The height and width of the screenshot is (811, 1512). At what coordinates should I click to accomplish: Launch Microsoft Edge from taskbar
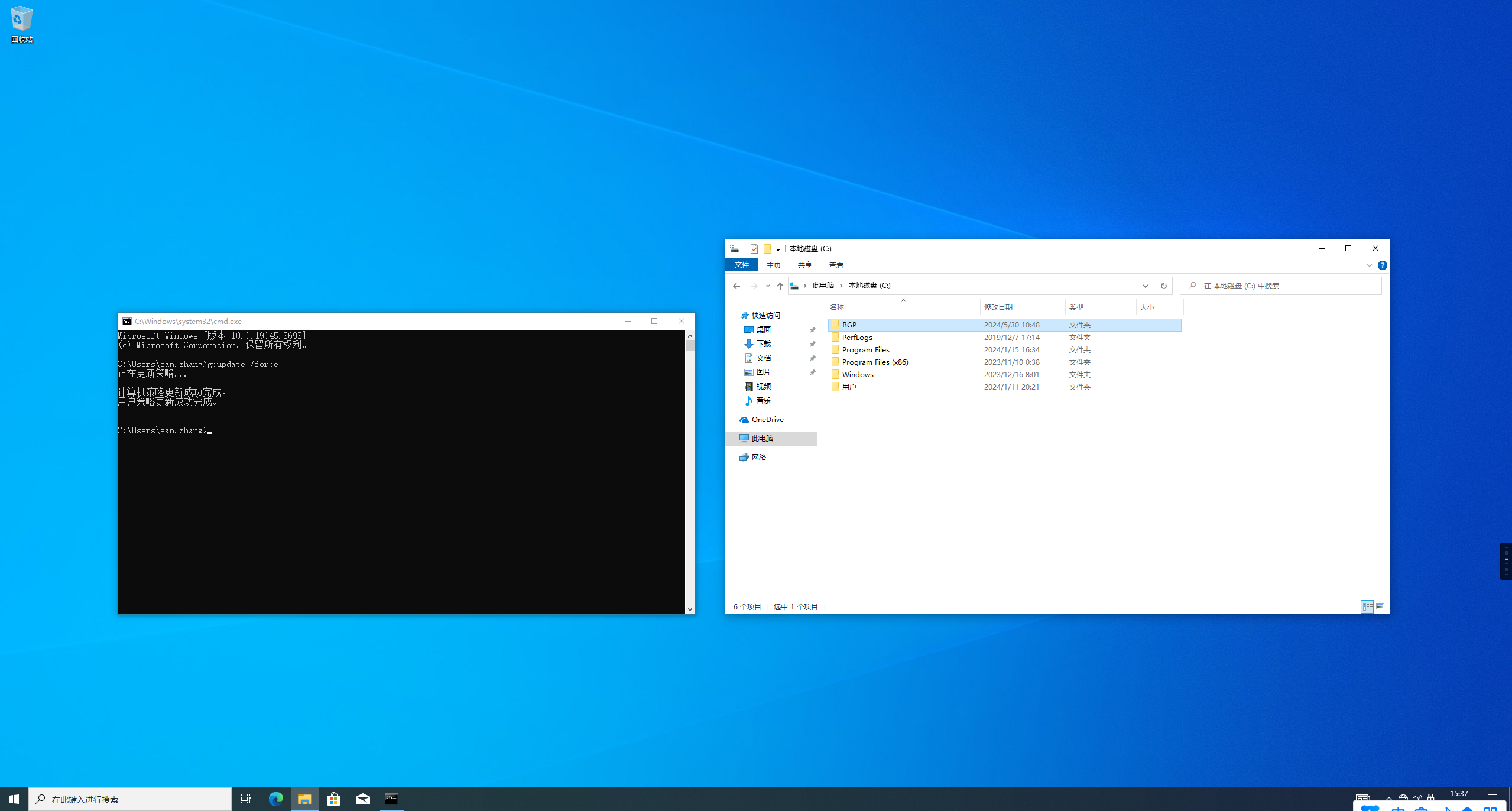(x=275, y=799)
